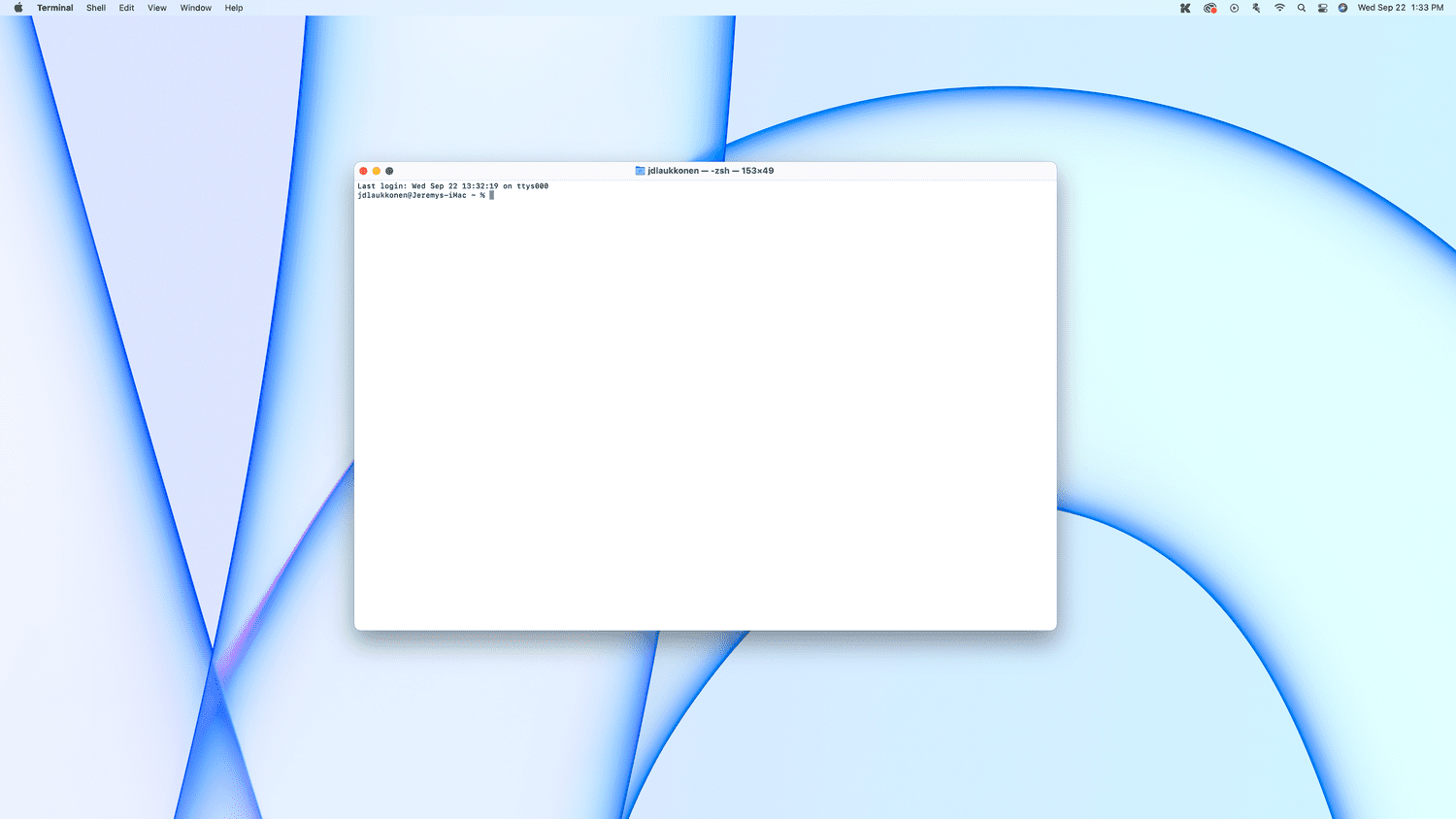Click the Siri icon in menu bar

point(1342,8)
